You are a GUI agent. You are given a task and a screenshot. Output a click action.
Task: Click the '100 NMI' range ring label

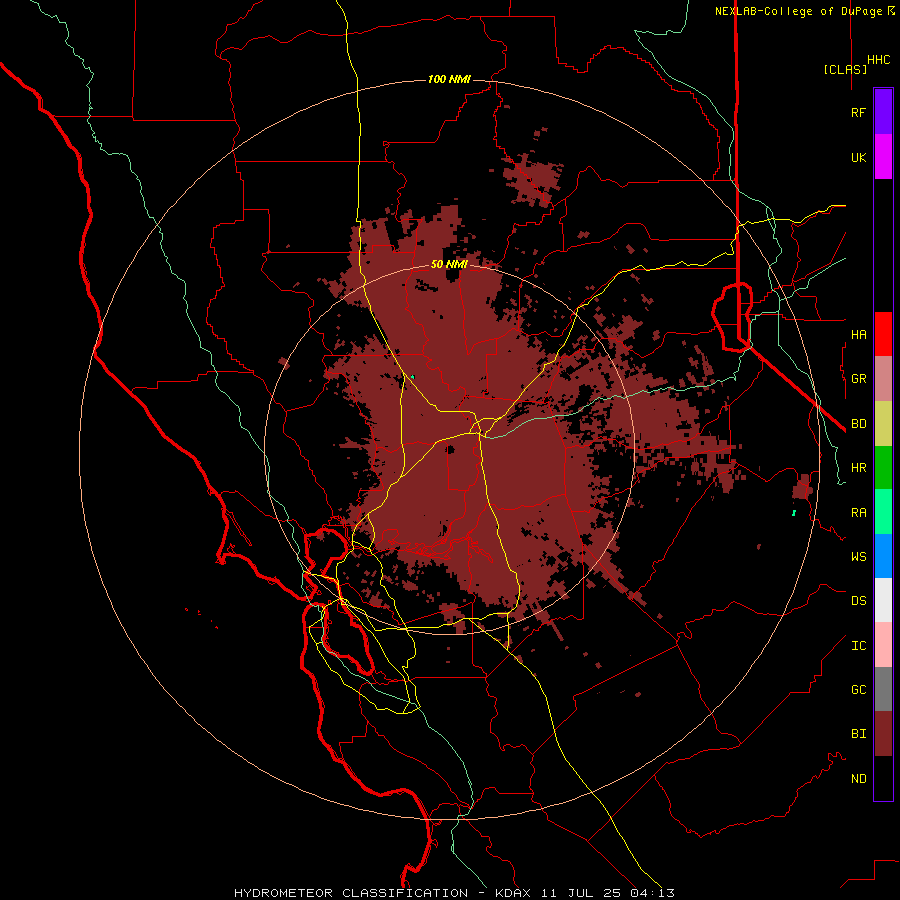click(449, 79)
